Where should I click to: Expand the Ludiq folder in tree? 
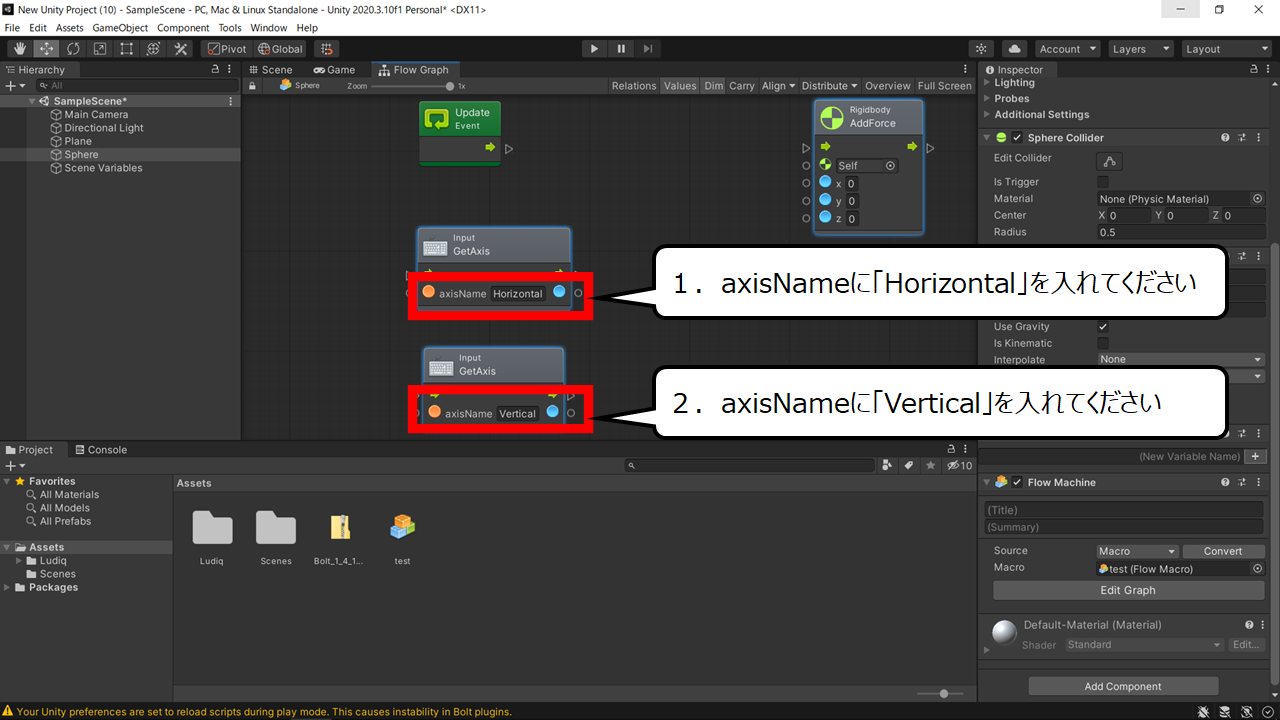click(x=20, y=561)
